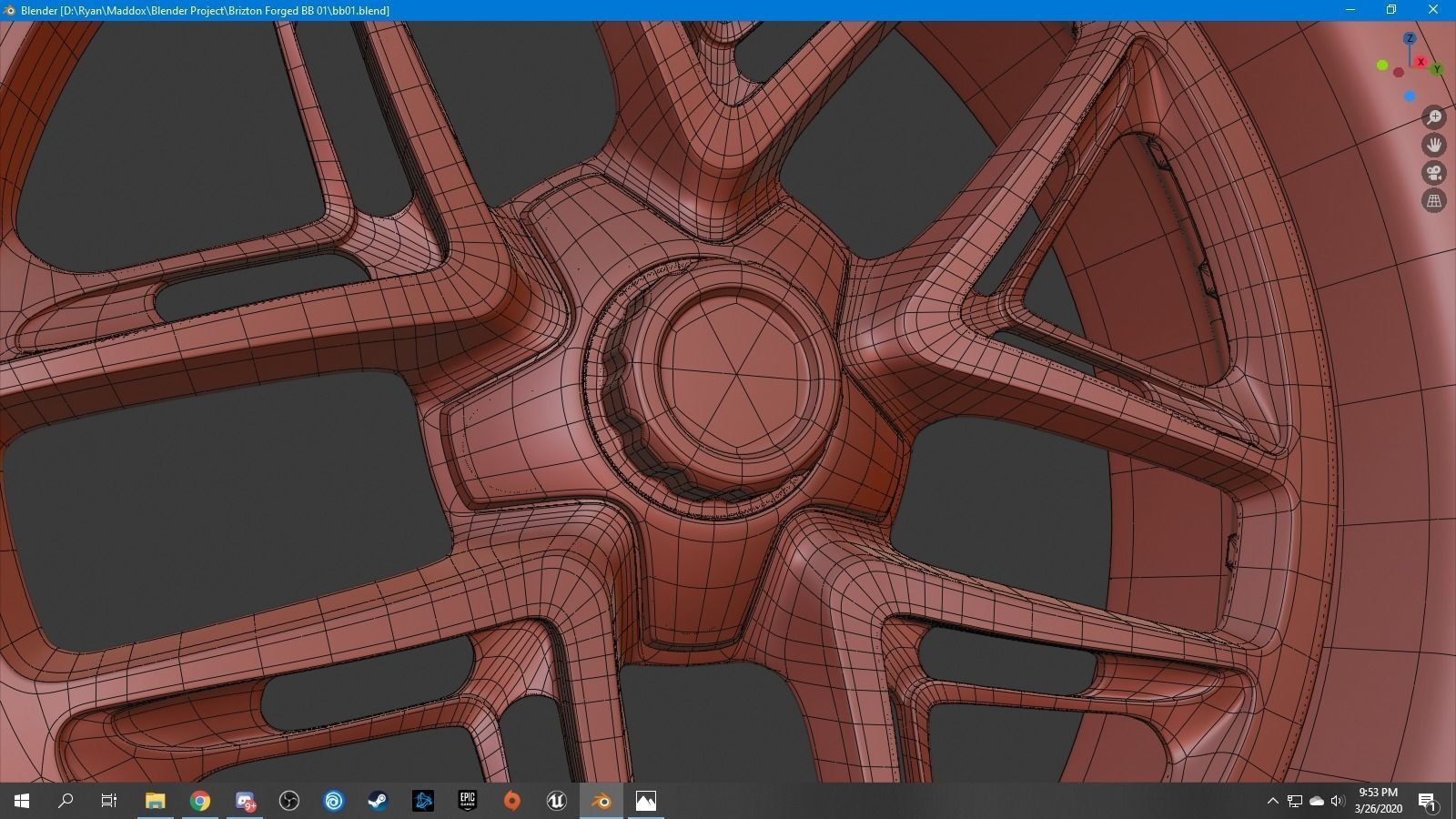Switch to Google Chrome on the taskbar
The image size is (1456, 819).
(200, 801)
